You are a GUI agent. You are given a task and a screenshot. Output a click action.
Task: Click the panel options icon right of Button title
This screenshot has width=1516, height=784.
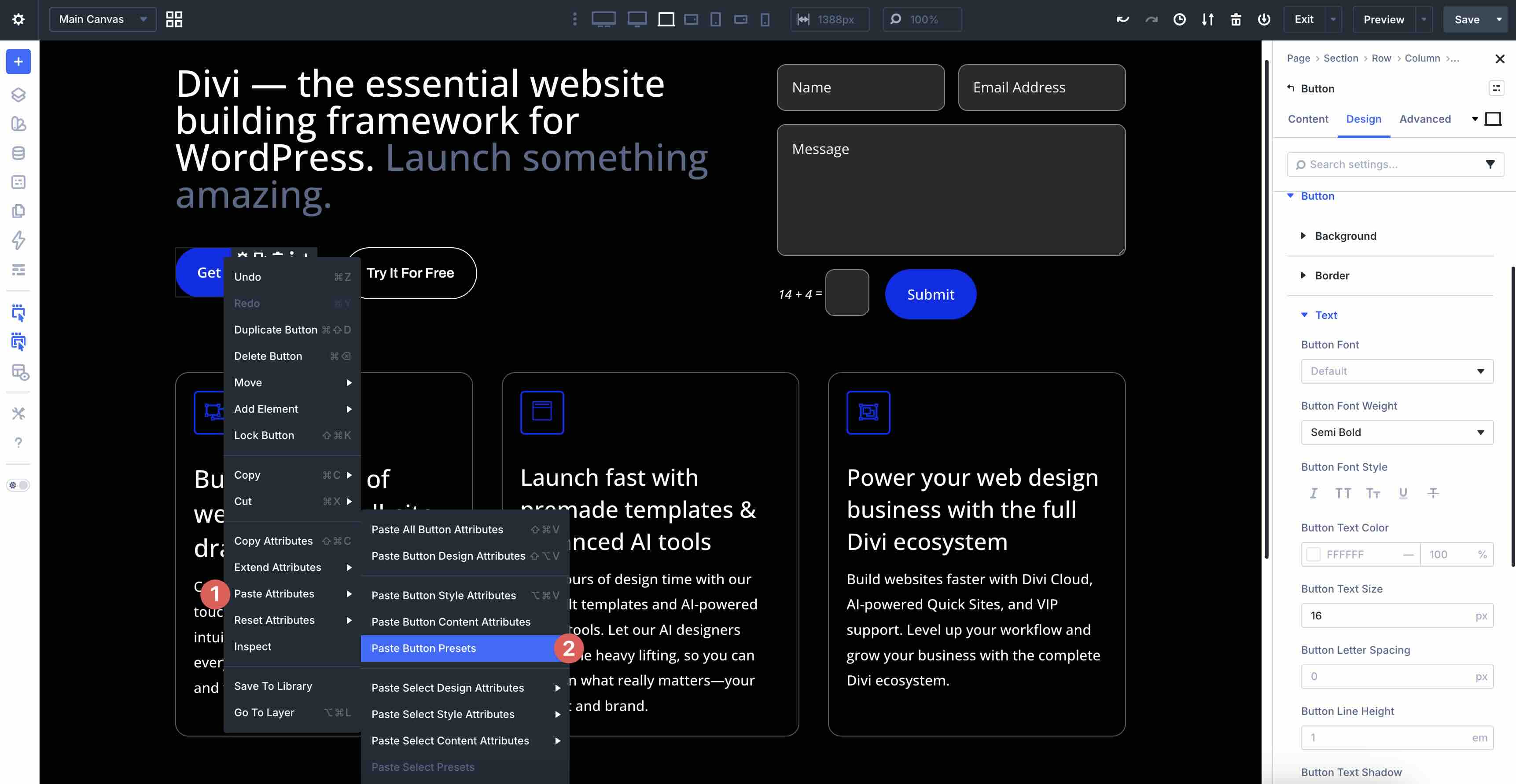(x=1496, y=88)
